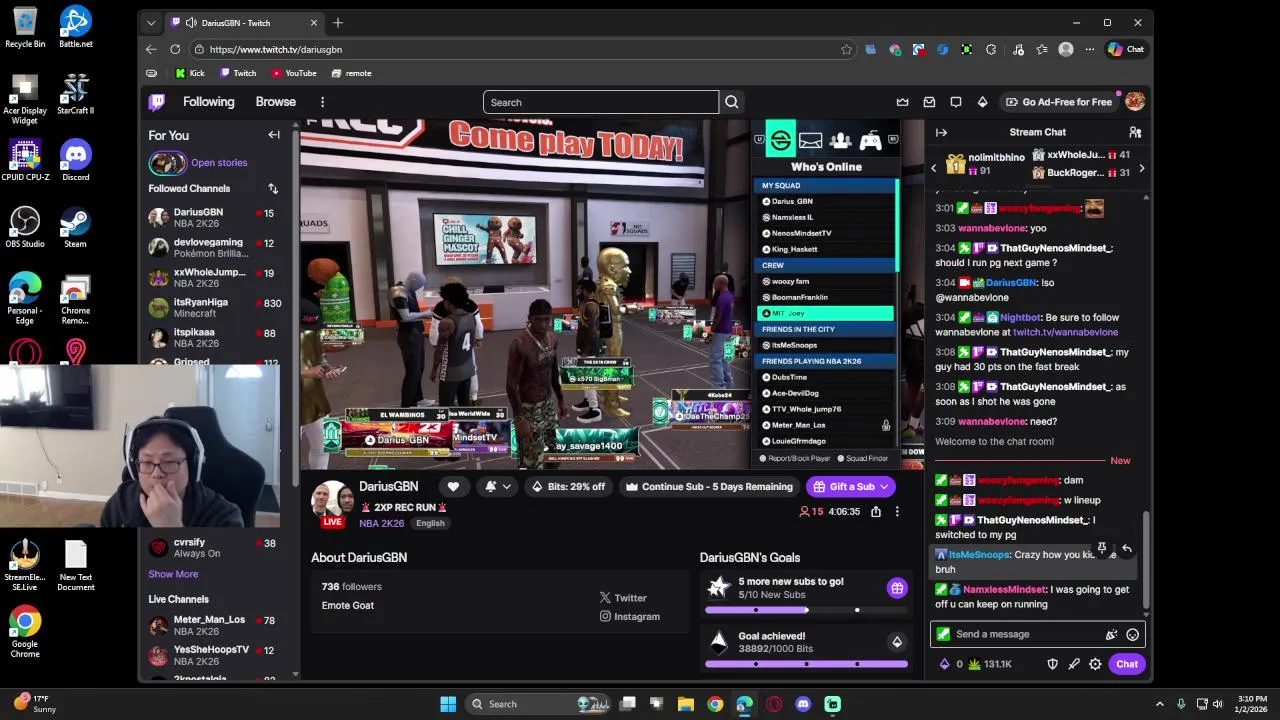The image size is (1280, 720).
Task: Go to the Browse tab
Action: click(x=275, y=102)
